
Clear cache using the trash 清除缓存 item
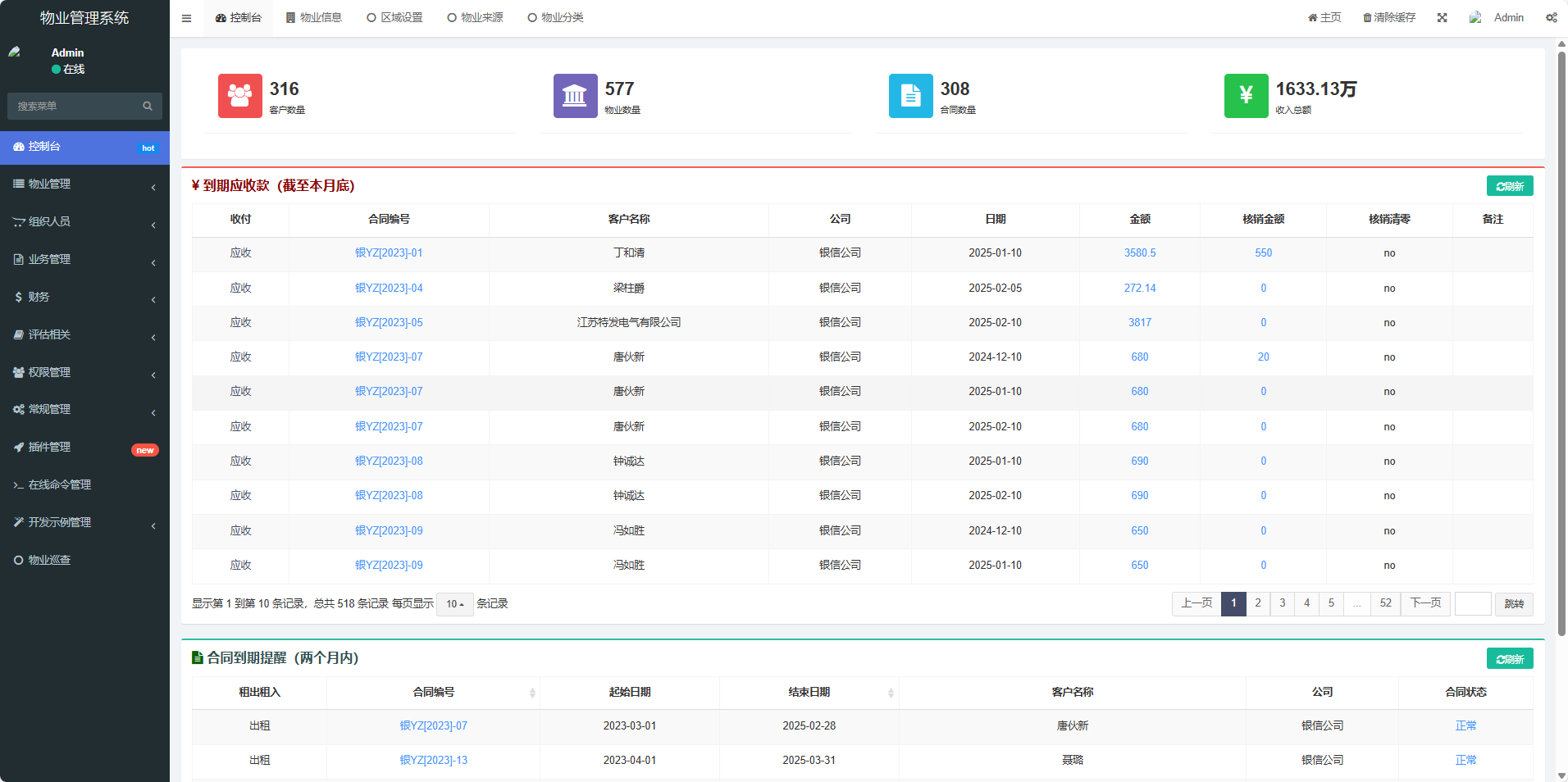coord(1389,17)
